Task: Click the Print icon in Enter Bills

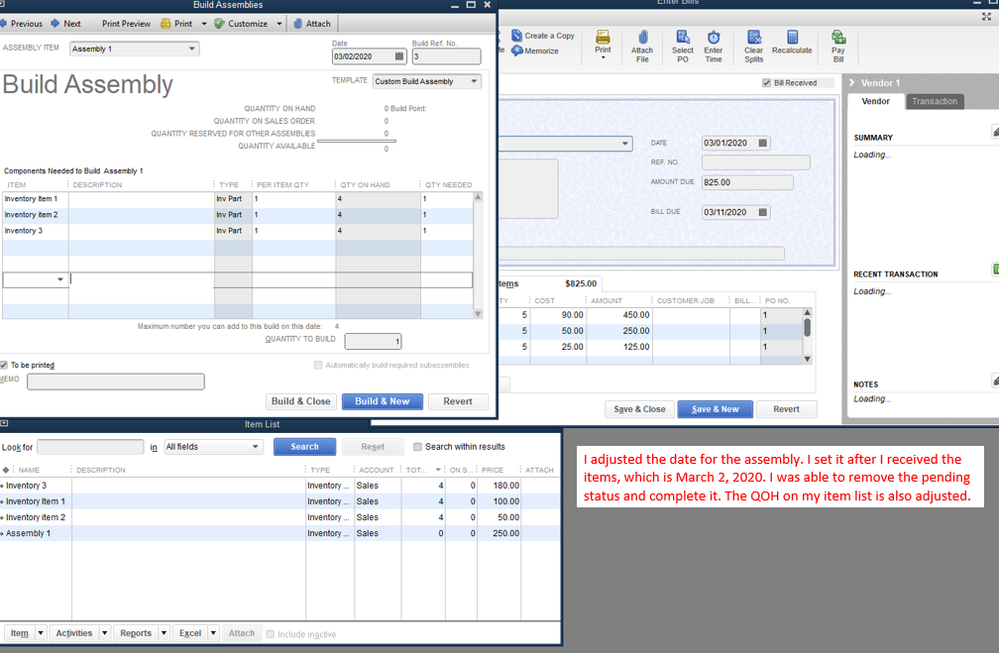Action: (x=603, y=38)
